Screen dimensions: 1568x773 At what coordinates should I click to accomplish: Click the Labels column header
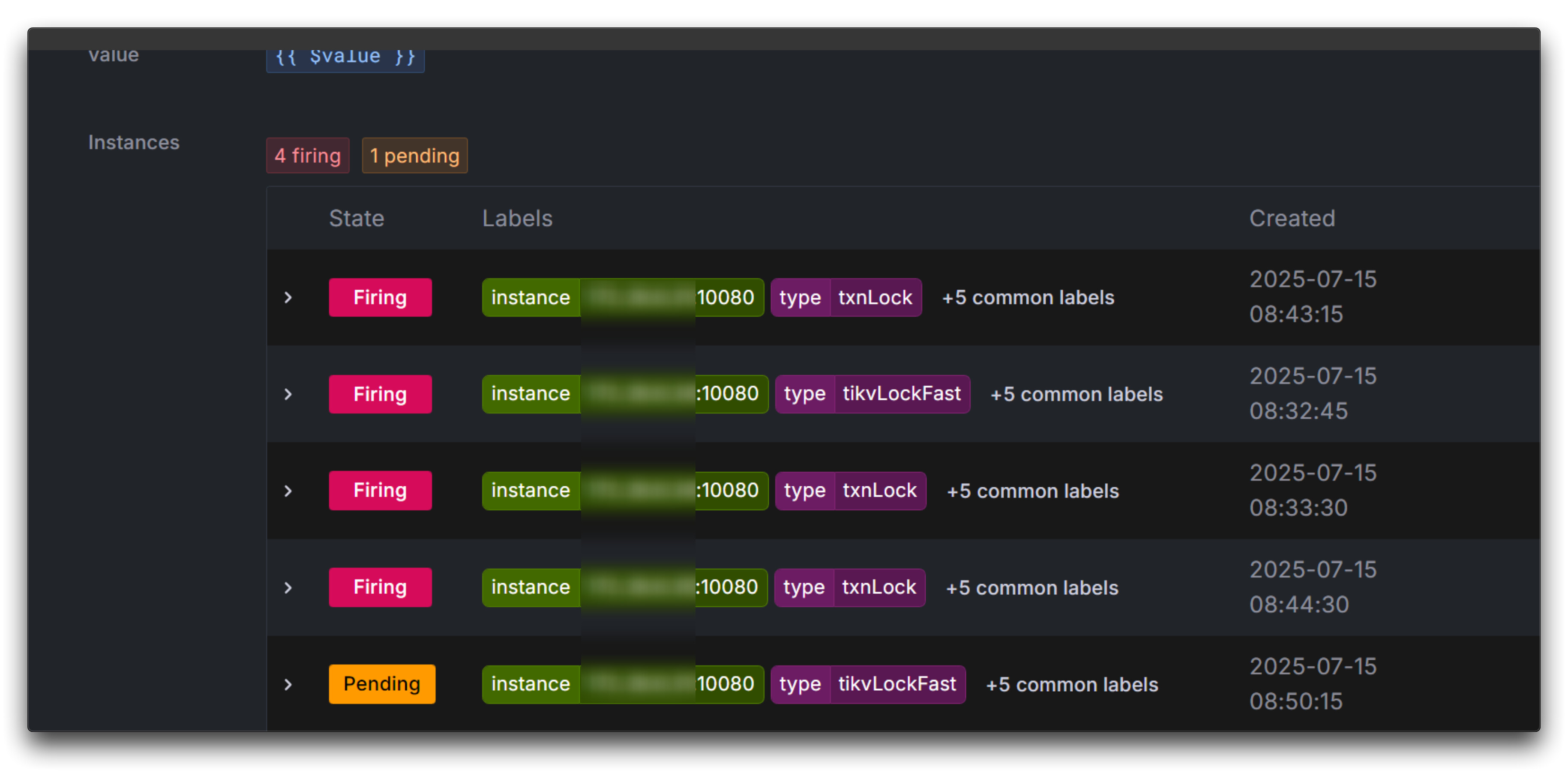coord(517,219)
